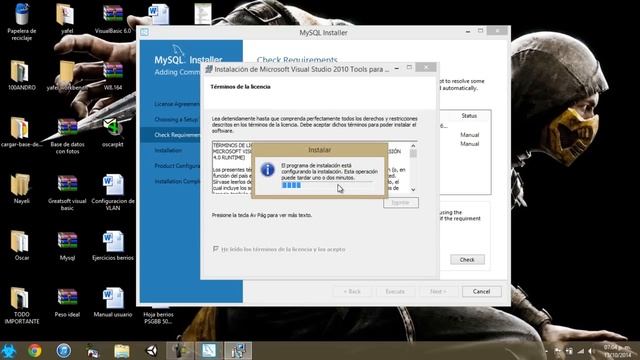Click the license text scrollbar down arrow
The height and width of the screenshot is (360, 640).
413,189
